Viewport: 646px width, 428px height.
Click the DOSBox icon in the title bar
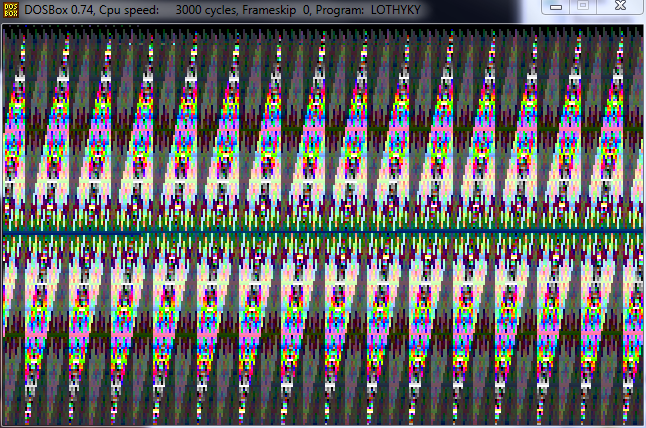tap(12, 10)
